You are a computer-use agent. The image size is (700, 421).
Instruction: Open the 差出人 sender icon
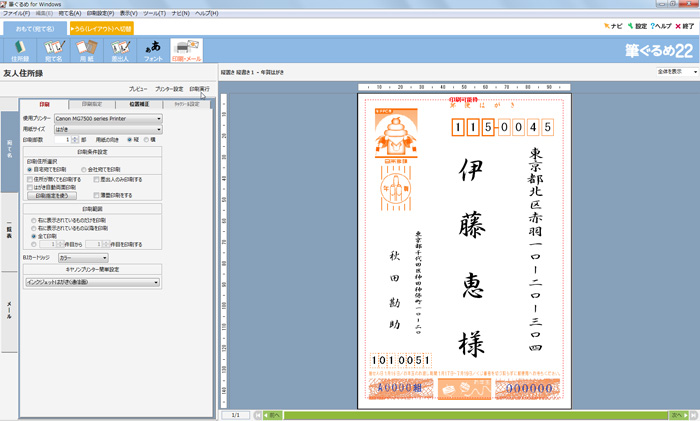tap(121, 50)
